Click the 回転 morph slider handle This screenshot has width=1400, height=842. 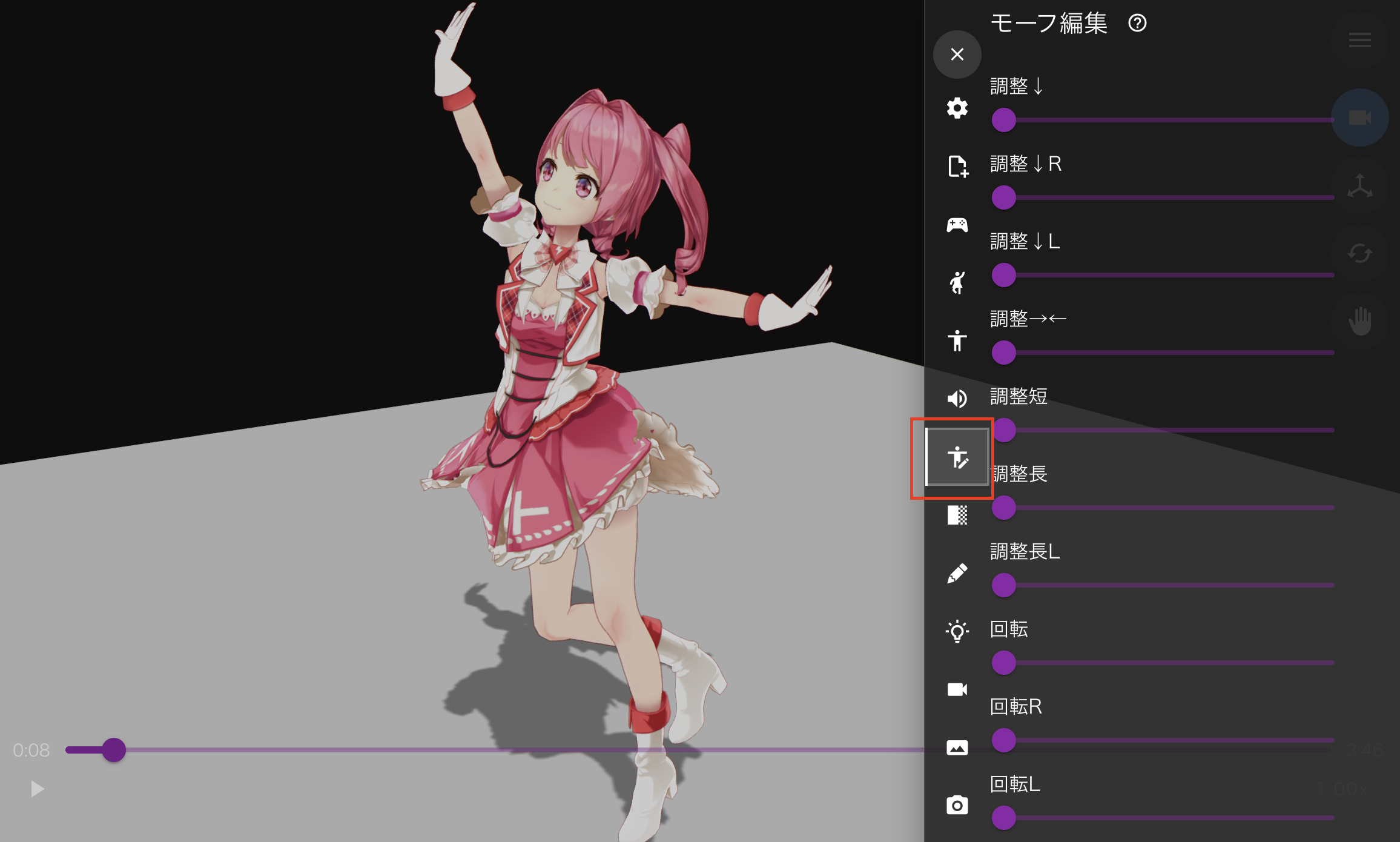(x=1003, y=663)
